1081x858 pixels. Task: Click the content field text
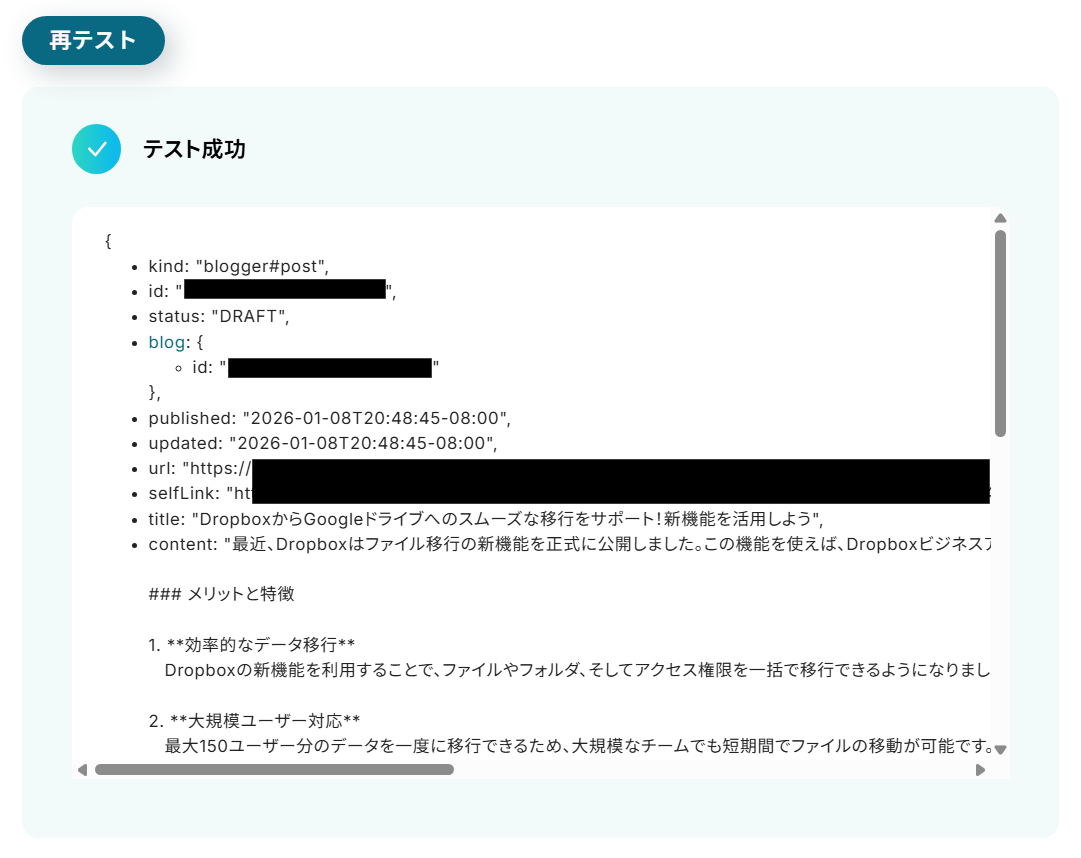click(569, 544)
